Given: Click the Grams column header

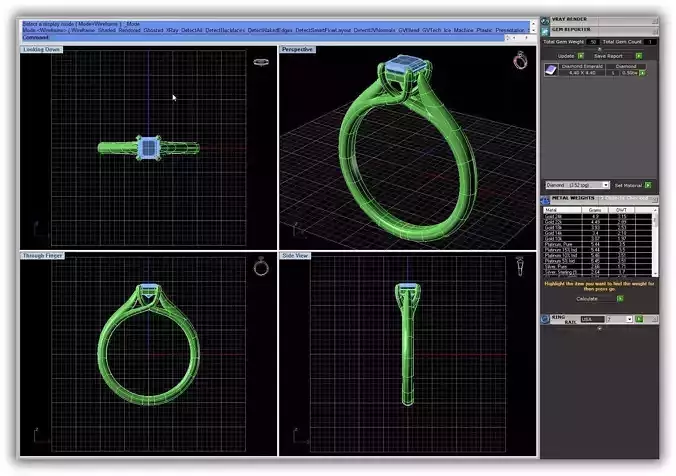Looking at the screenshot, I should click(595, 210).
